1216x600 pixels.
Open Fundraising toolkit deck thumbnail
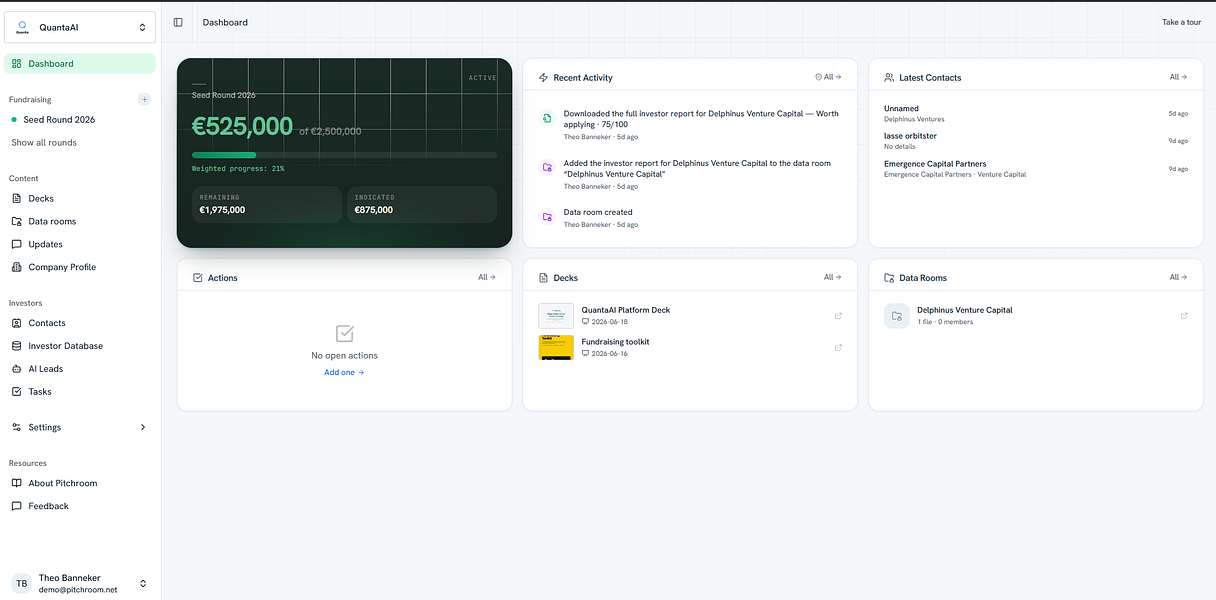click(x=556, y=348)
